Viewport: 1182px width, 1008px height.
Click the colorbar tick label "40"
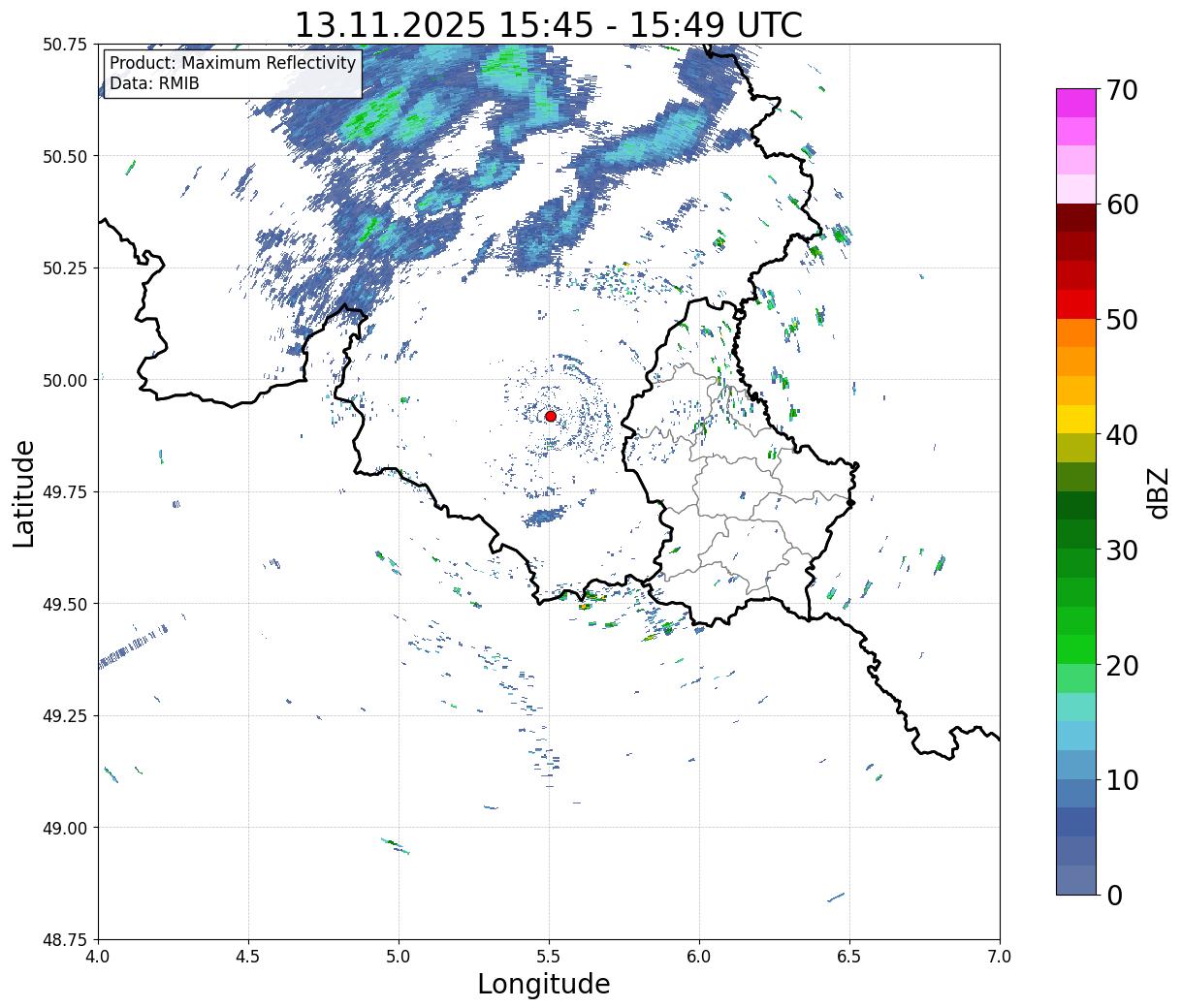pyautogui.click(x=1122, y=434)
